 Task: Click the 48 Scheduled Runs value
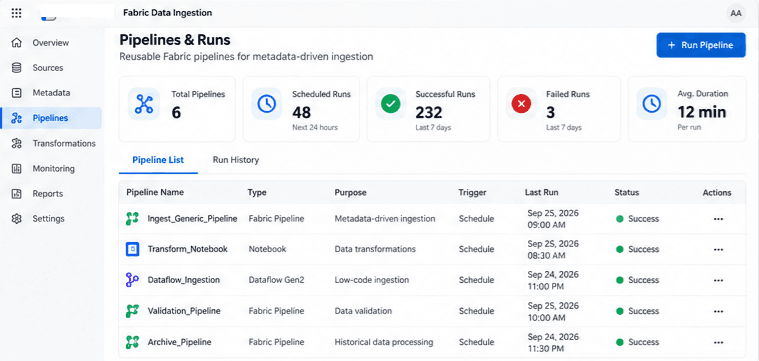[x=302, y=113]
